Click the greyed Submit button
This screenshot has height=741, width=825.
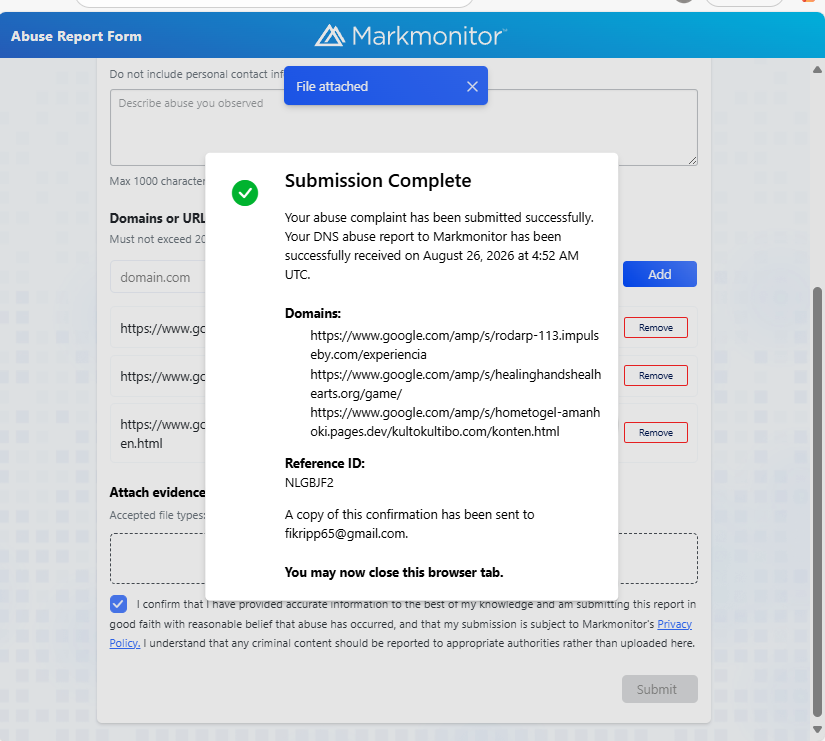tap(659, 689)
